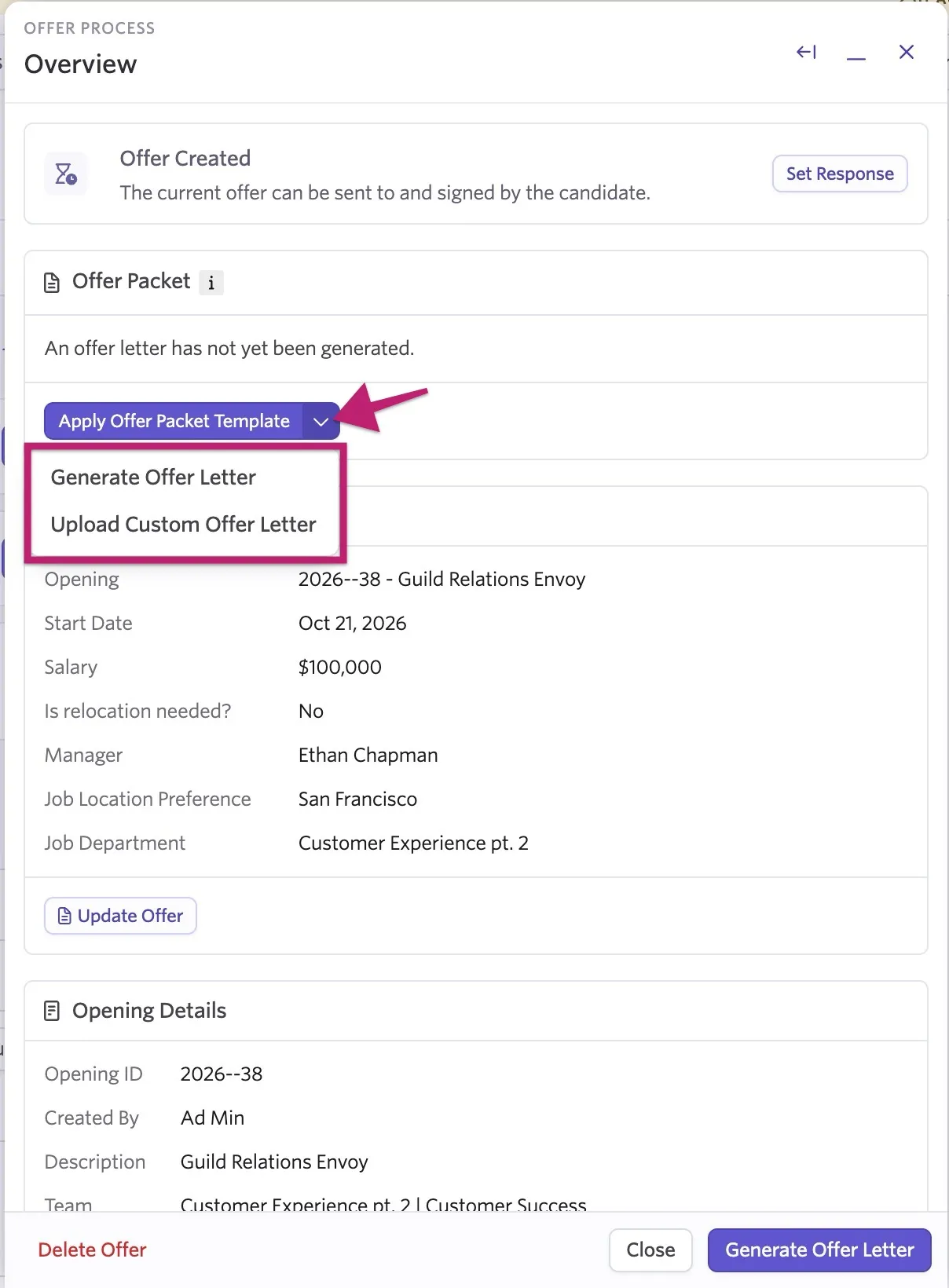Image resolution: width=949 pixels, height=1288 pixels.
Task: Select Description value Guild Relations Envoy
Action: coord(274,1162)
